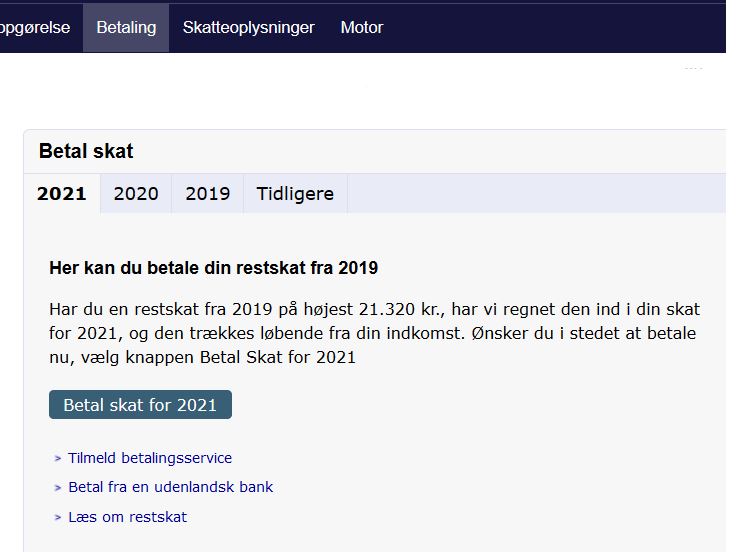The height and width of the screenshot is (552, 744).
Task: Open the partially visible opgørelse menu item
Action: (x=35, y=28)
